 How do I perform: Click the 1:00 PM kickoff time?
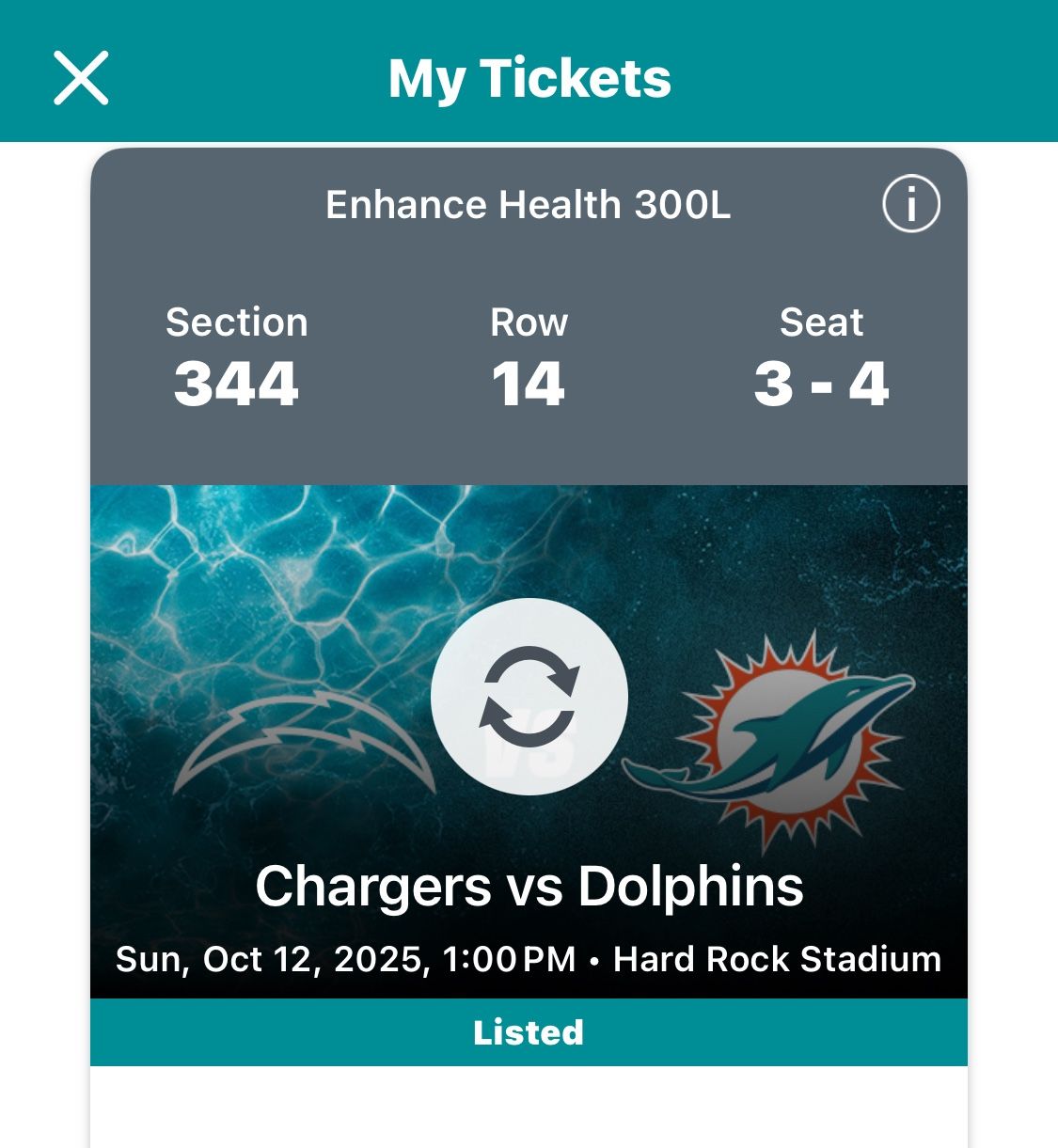[508, 959]
